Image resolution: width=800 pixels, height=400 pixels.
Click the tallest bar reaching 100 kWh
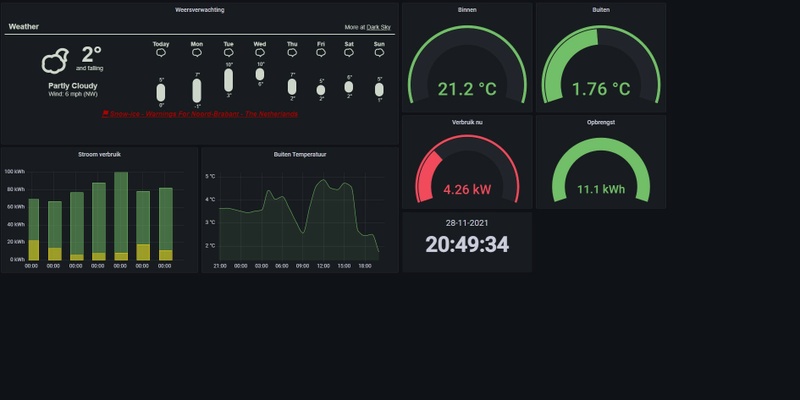click(121, 216)
